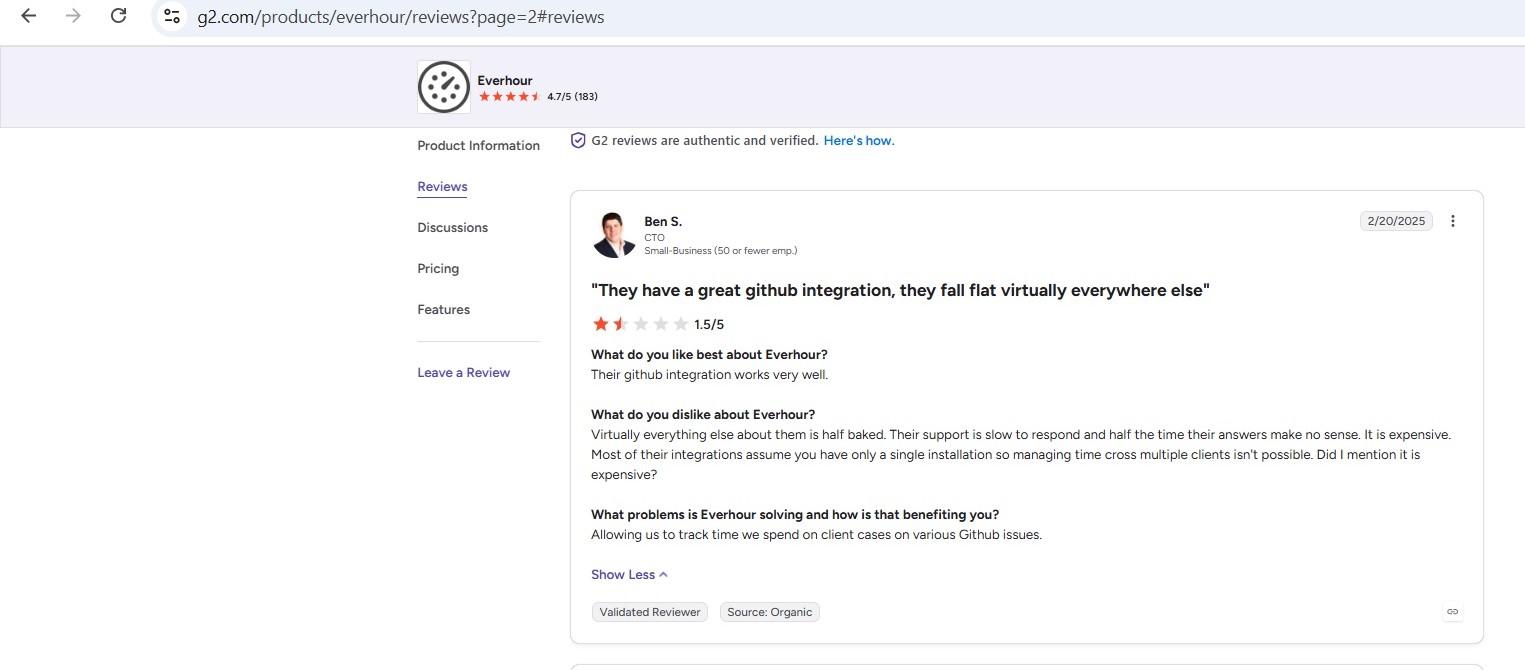The height and width of the screenshot is (670, 1525).
Task: Copy review link via chain icon
Action: click(1452, 611)
